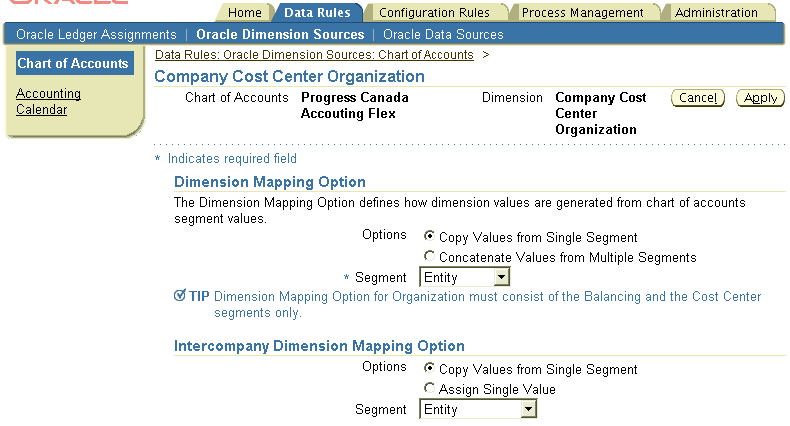Open Oracle Data Sources subtab
790x426 pixels.
coord(443,34)
